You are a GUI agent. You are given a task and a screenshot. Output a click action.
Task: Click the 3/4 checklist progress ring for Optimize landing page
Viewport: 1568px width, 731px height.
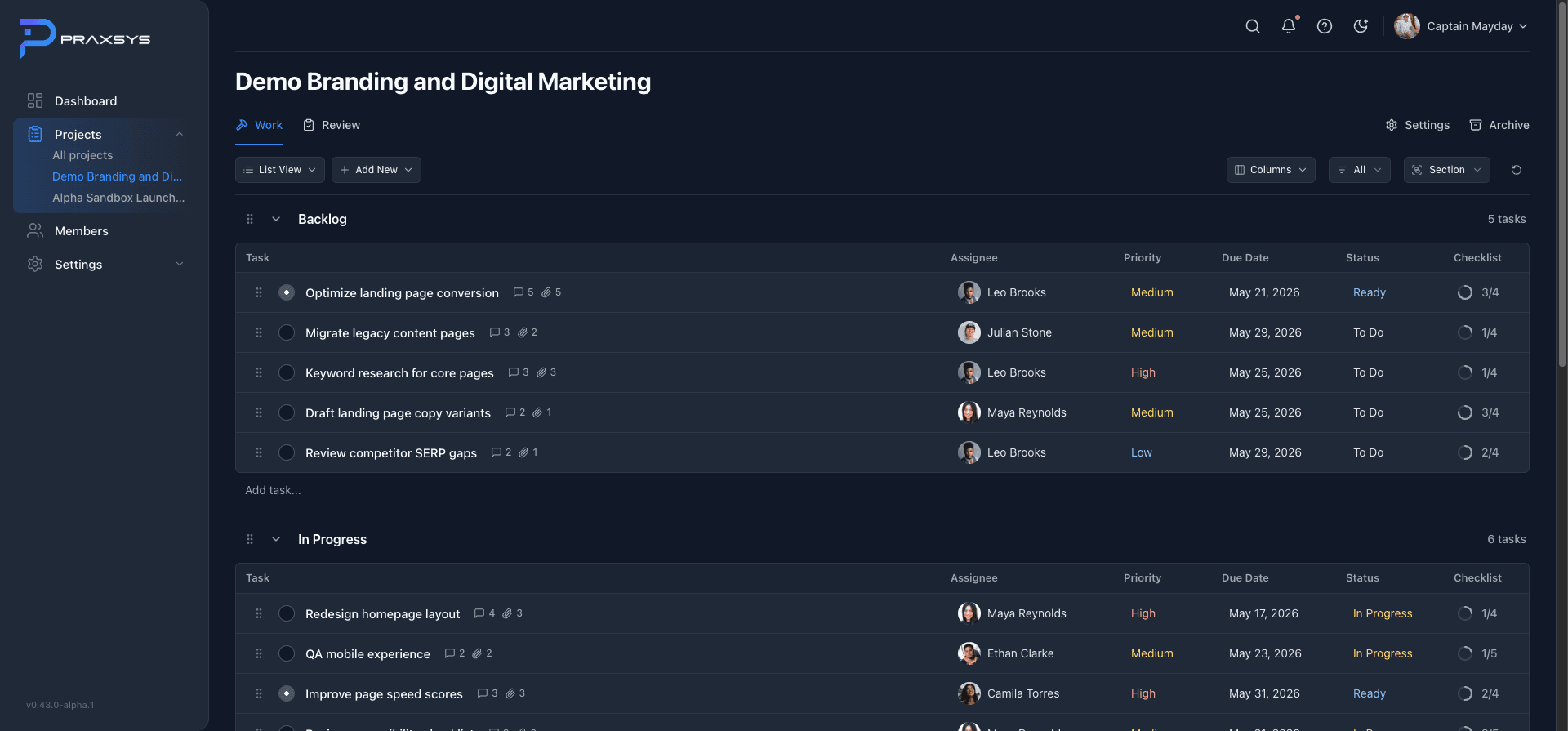tap(1465, 292)
